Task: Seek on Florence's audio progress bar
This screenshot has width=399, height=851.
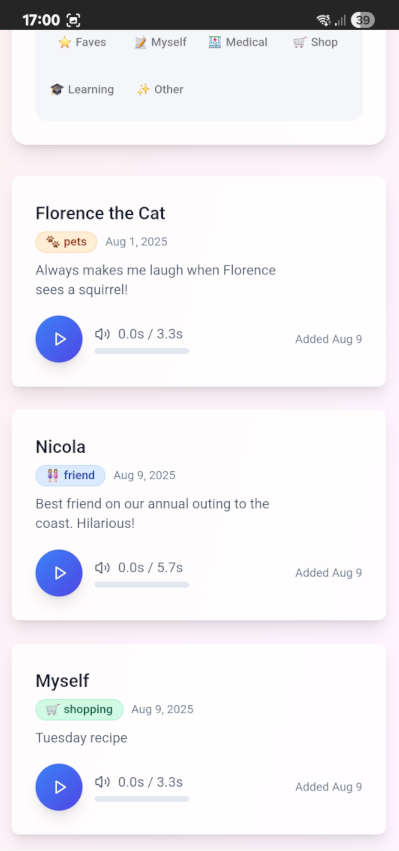Action: tap(142, 351)
